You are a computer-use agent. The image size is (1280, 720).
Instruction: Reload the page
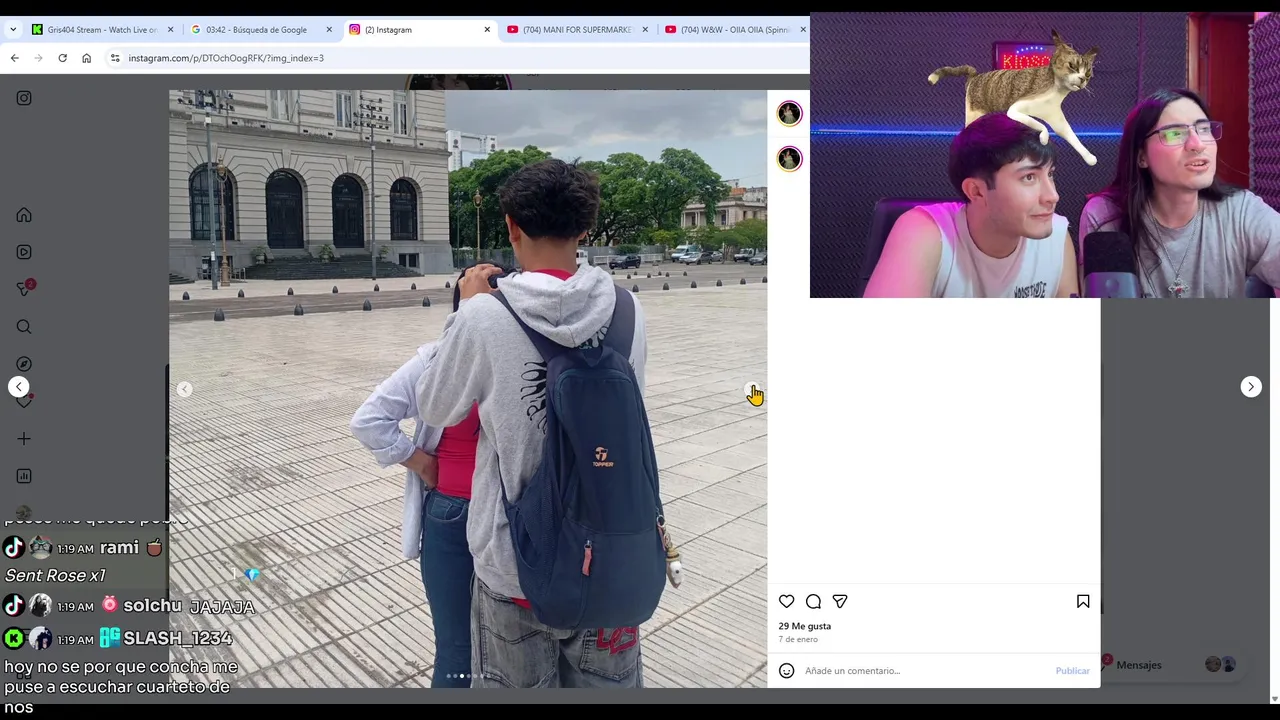(x=62, y=58)
